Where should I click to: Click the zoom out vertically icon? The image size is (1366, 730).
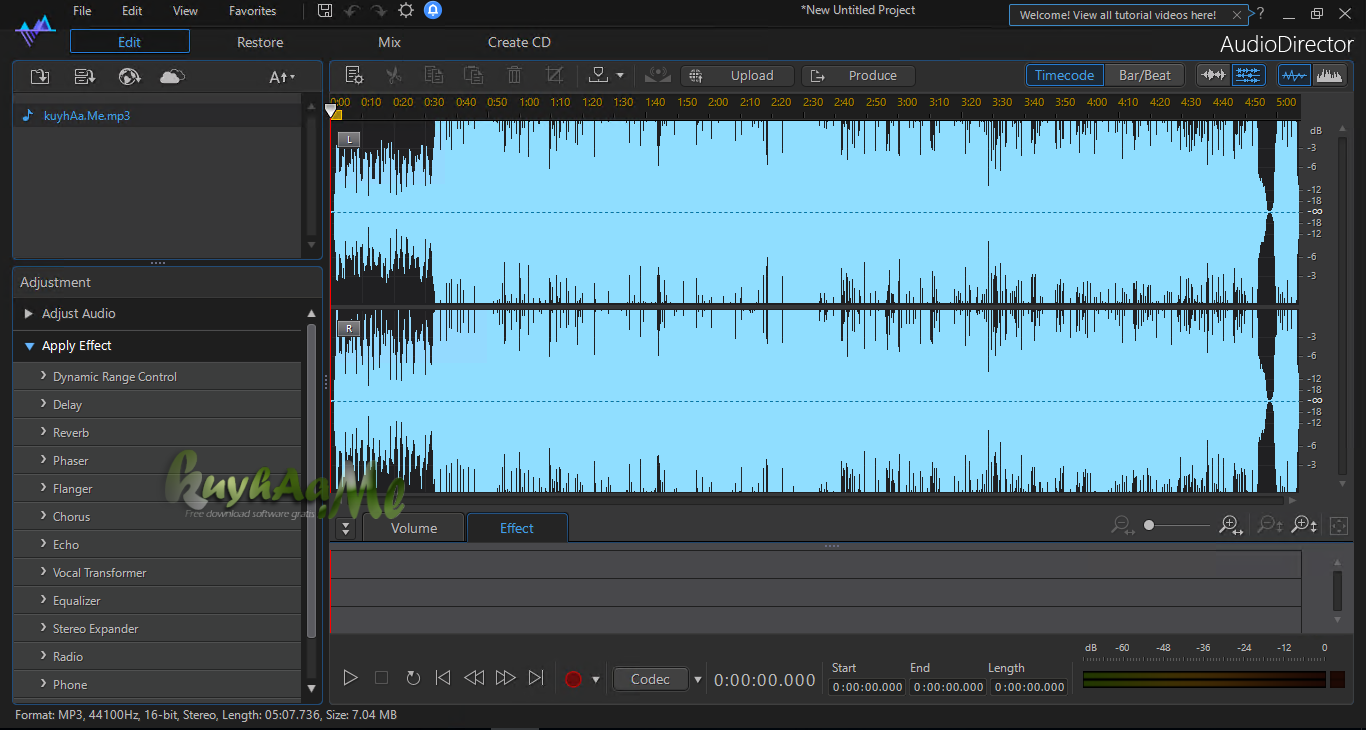pyautogui.click(x=1269, y=525)
